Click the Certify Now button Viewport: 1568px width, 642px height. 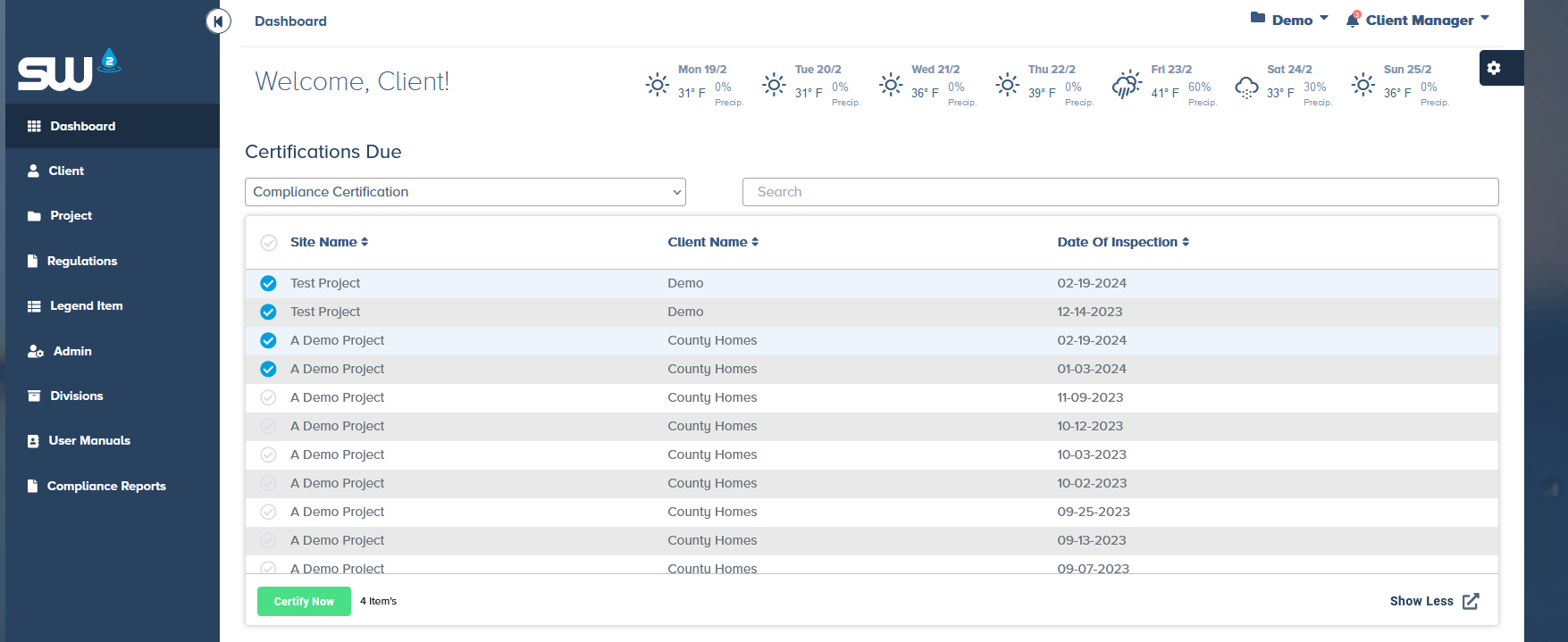(x=304, y=601)
